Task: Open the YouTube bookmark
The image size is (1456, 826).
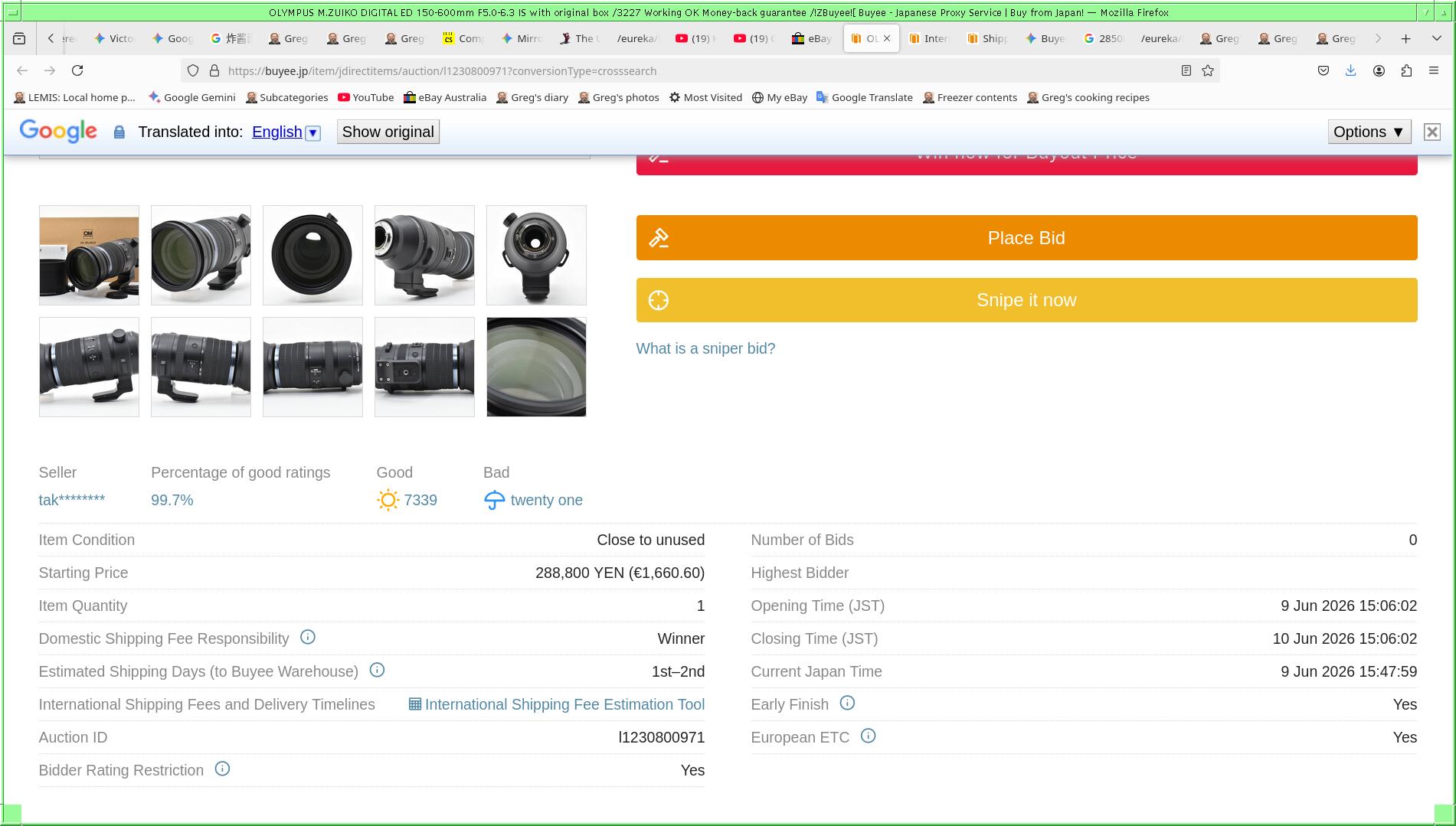Action: click(x=366, y=97)
